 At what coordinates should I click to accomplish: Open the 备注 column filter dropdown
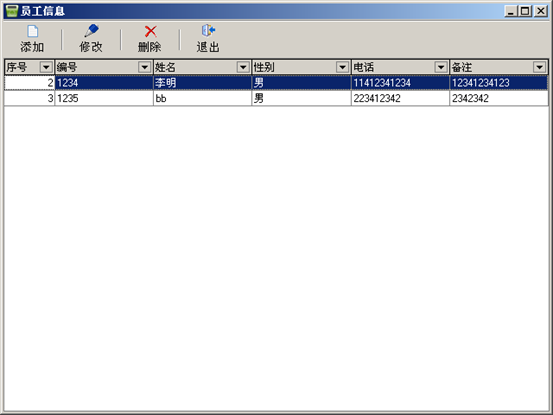click(x=540, y=67)
